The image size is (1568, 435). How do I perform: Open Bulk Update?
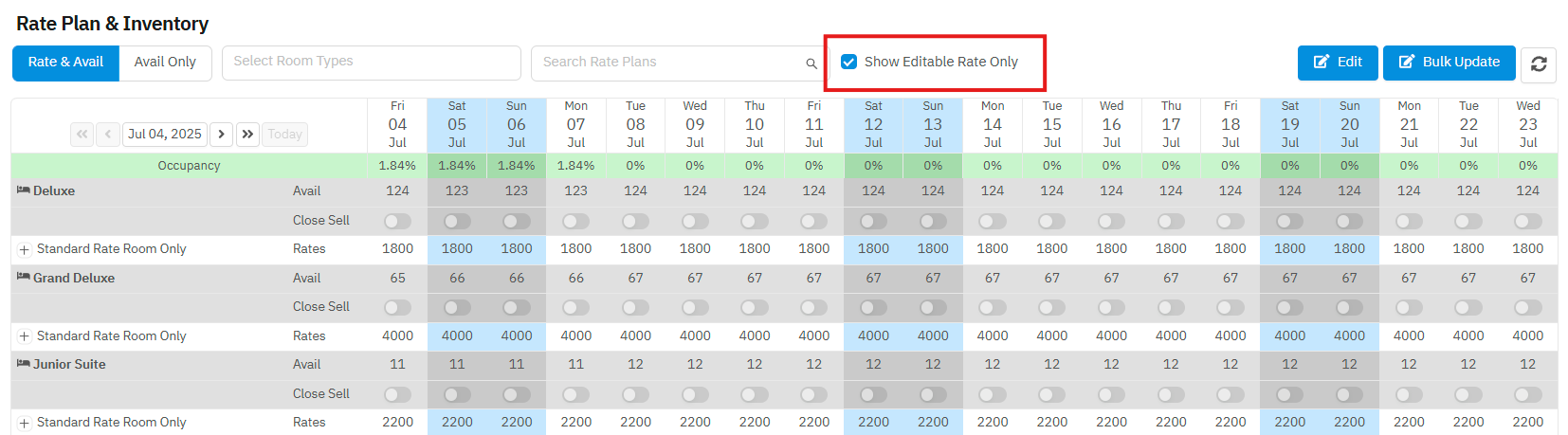click(1449, 63)
